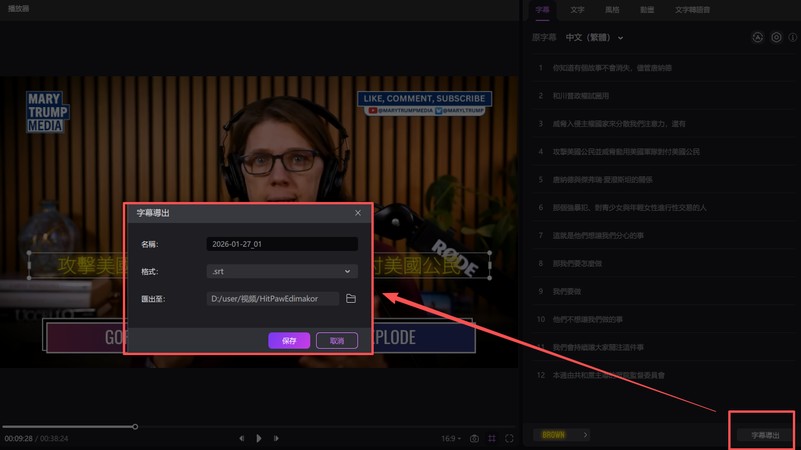Toggle the crop grid icon in the player
Viewport: 801px width, 450px height.
click(x=492, y=438)
